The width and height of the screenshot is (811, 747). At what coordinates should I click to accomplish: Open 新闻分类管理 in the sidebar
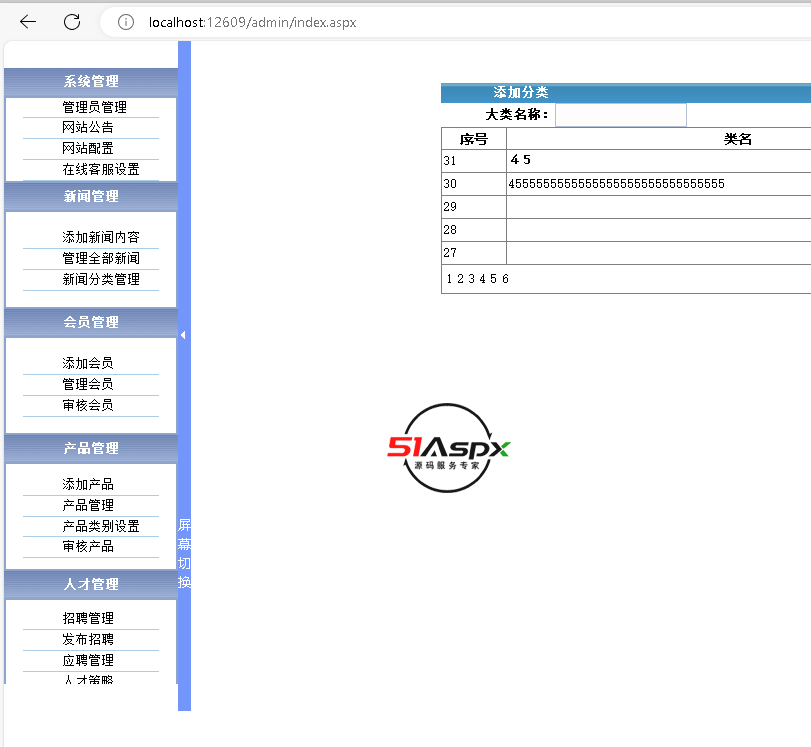coord(101,279)
